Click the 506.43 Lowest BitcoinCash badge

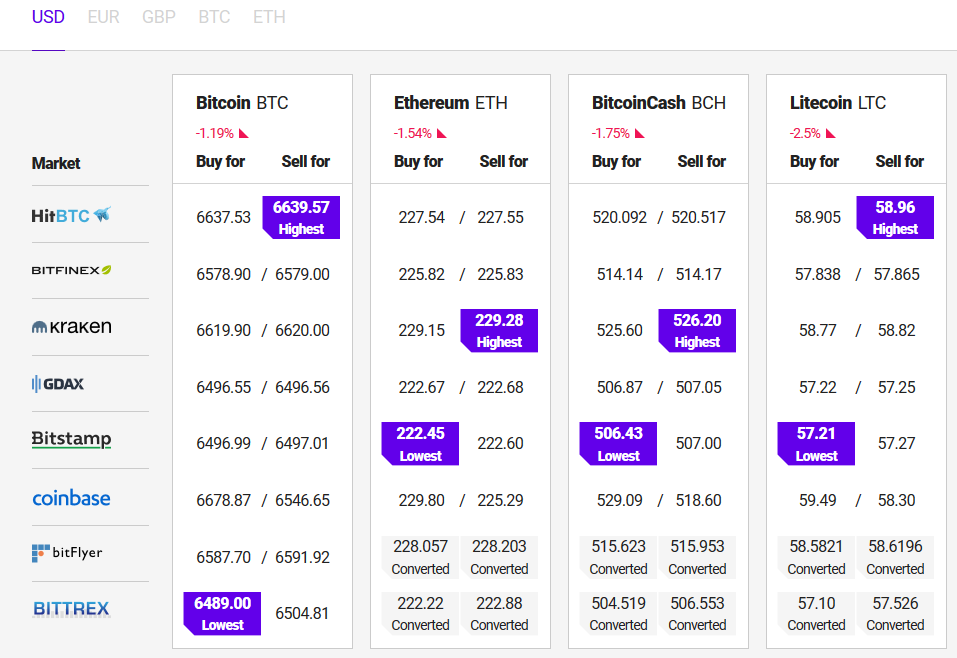[x=618, y=444]
